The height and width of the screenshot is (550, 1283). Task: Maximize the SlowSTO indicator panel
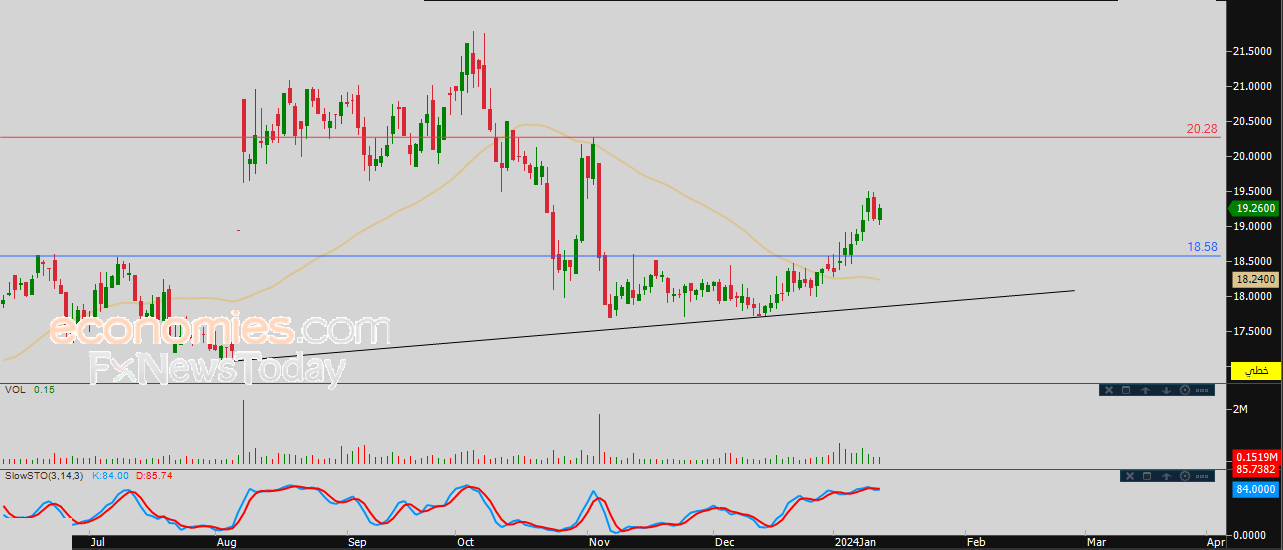(1147, 476)
